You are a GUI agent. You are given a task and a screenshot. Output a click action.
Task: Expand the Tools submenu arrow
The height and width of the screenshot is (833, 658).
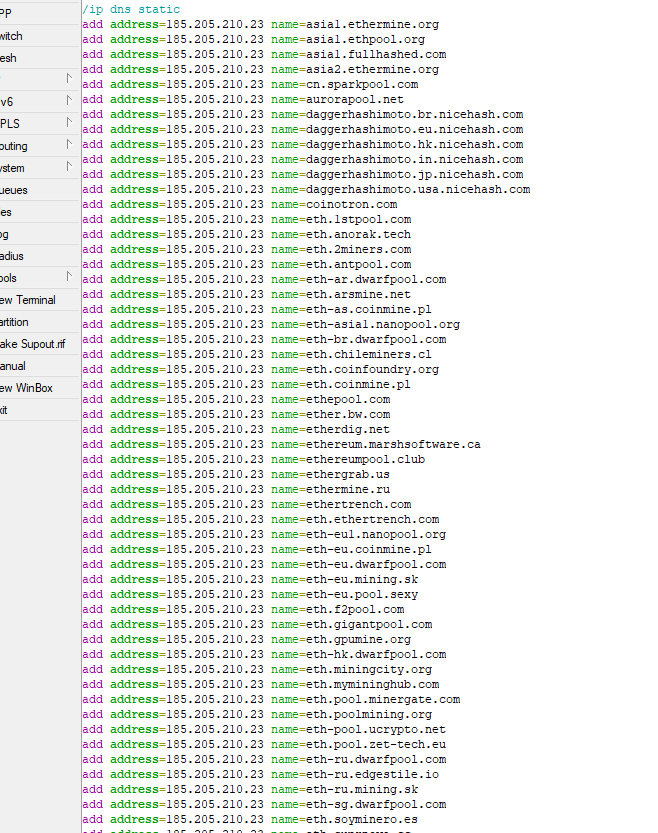(69, 276)
